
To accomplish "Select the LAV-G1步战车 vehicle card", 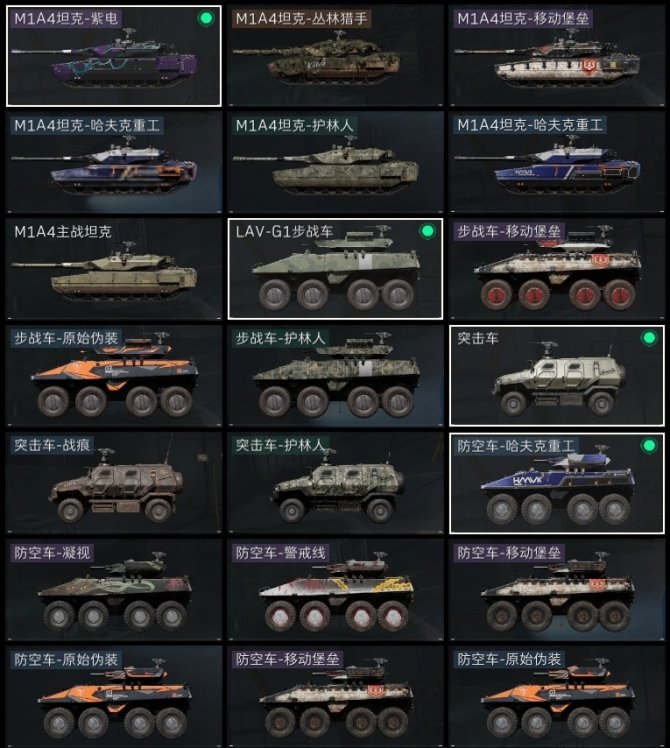I will [x=335, y=269].
